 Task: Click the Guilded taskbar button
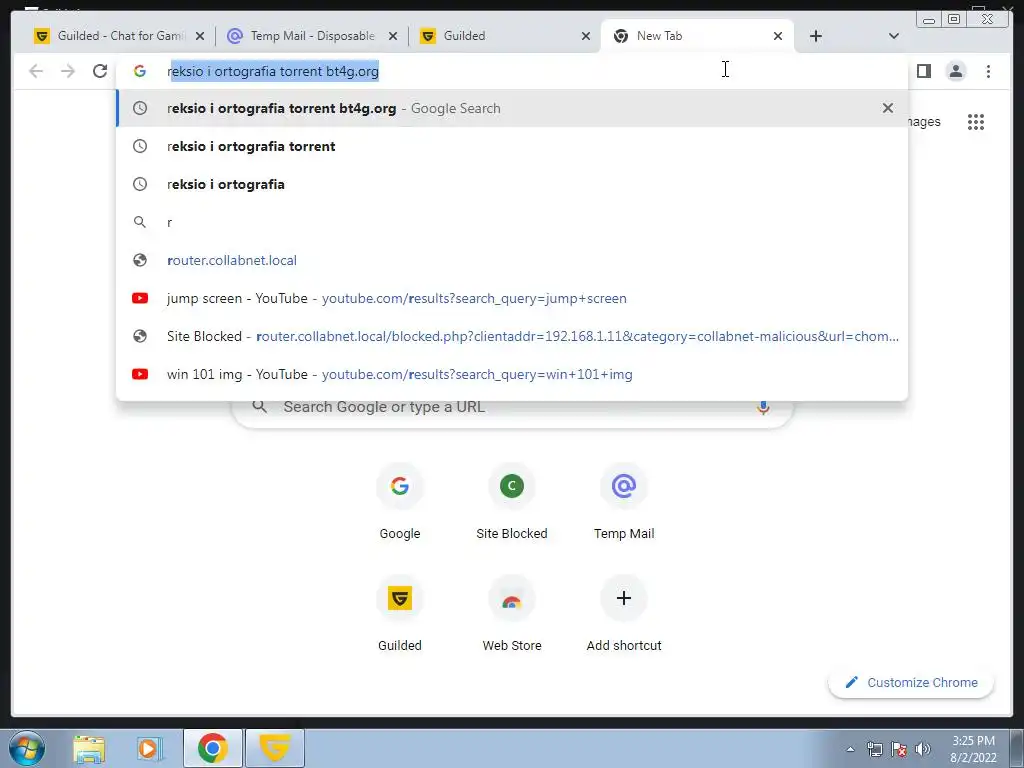tap(274, 748)
